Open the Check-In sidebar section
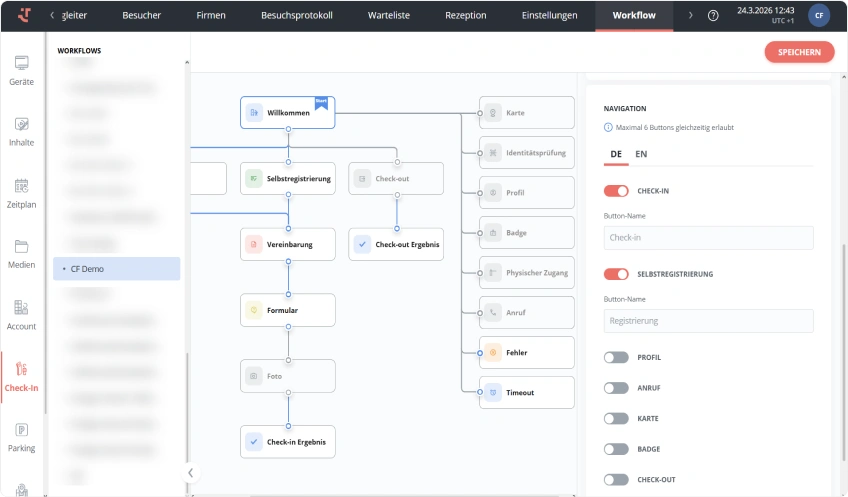The image size is (848, 497). [x=22, y=377]
